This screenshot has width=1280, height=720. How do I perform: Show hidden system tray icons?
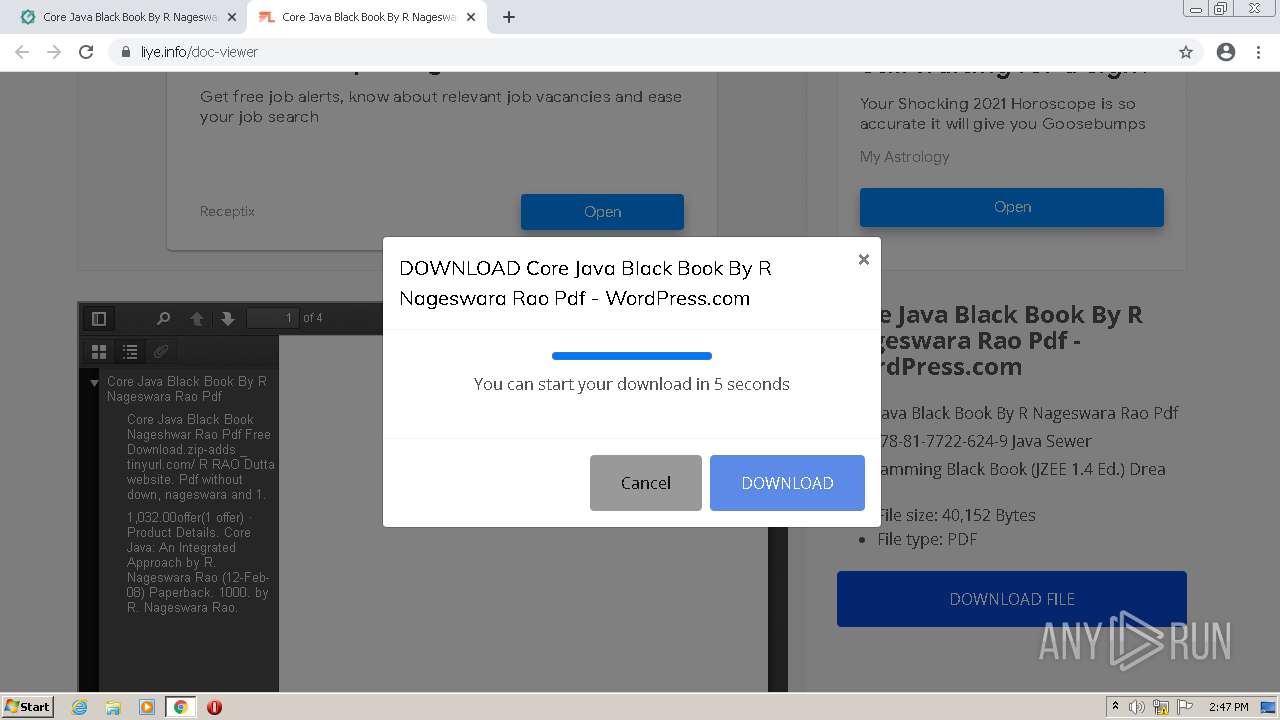point(1115,707)
